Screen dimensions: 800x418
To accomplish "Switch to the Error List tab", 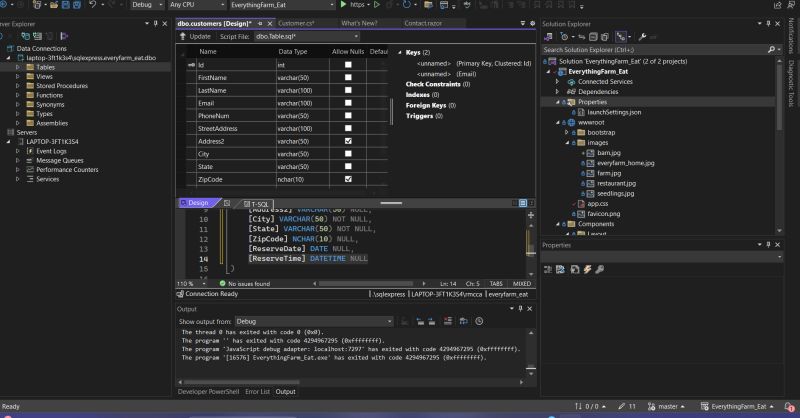I will click(257, 392).
